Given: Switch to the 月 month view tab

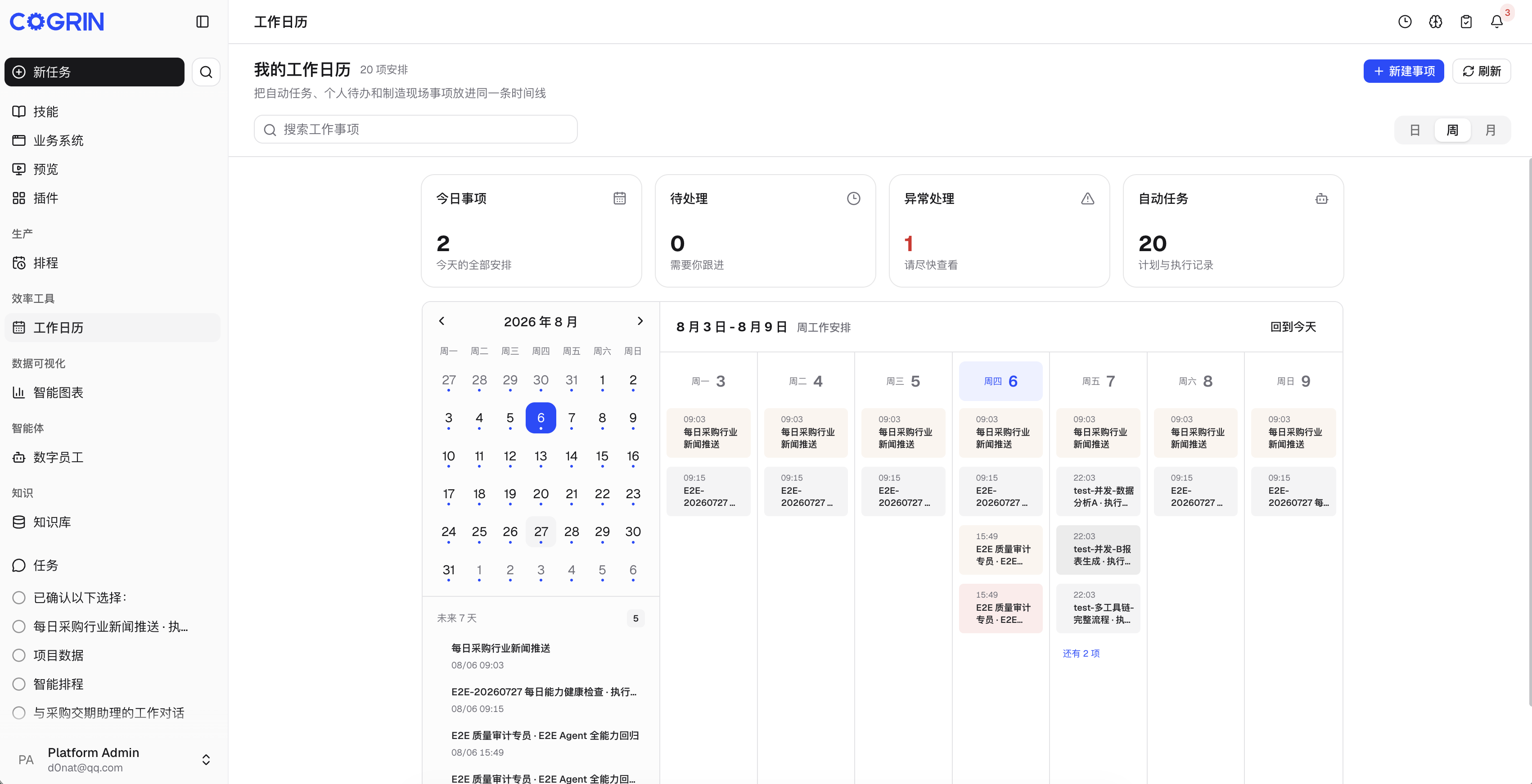Looking at the screenshot, I should (x=1490, y=130).
